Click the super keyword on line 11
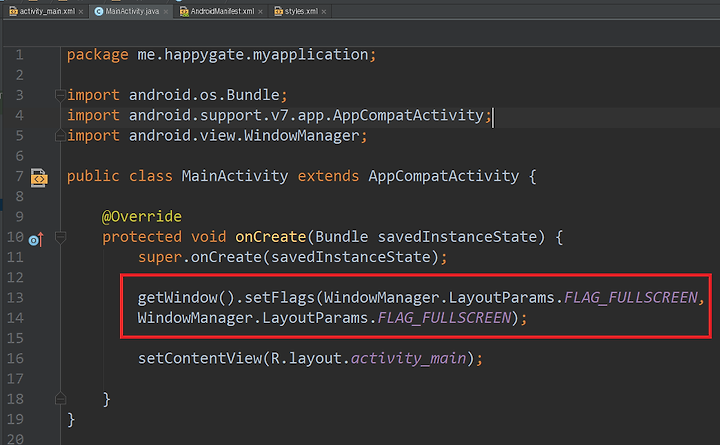 click(x=160, y=257)
